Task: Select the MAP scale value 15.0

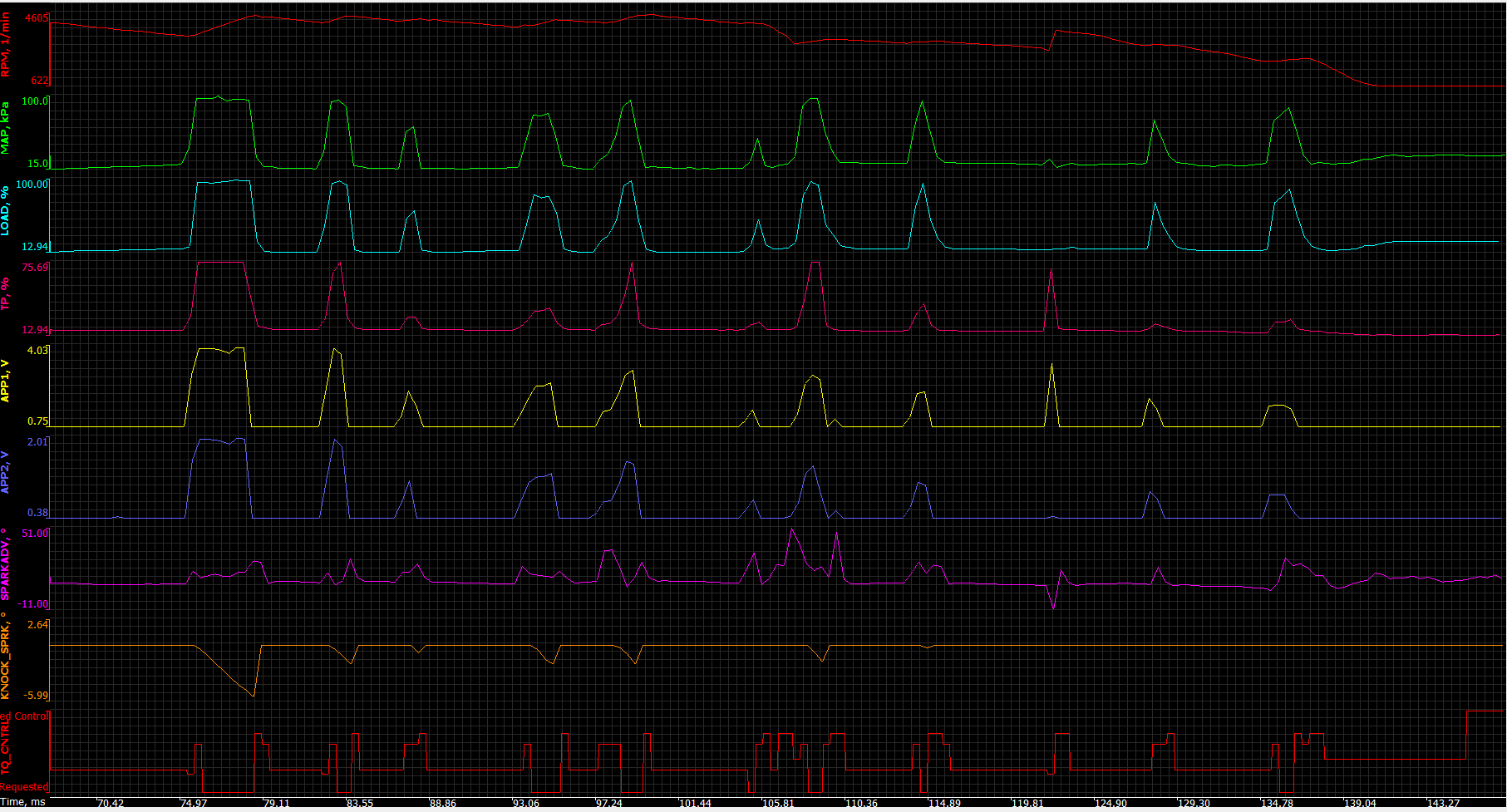Action: 38,164
